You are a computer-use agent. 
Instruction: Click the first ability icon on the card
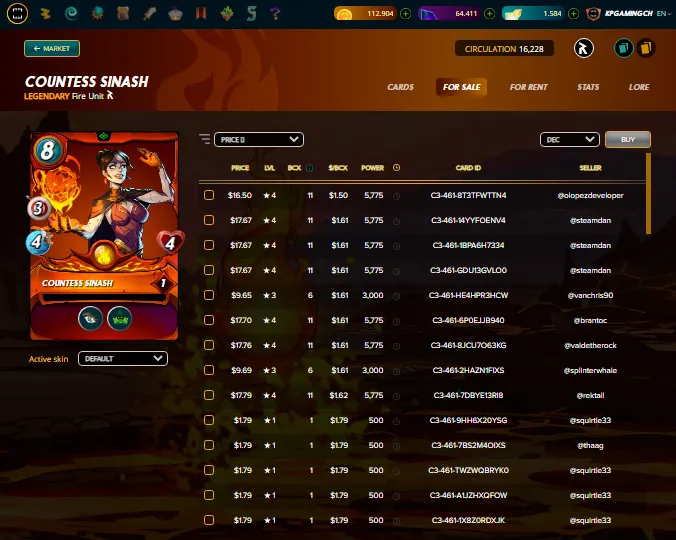tap(91, 318)
